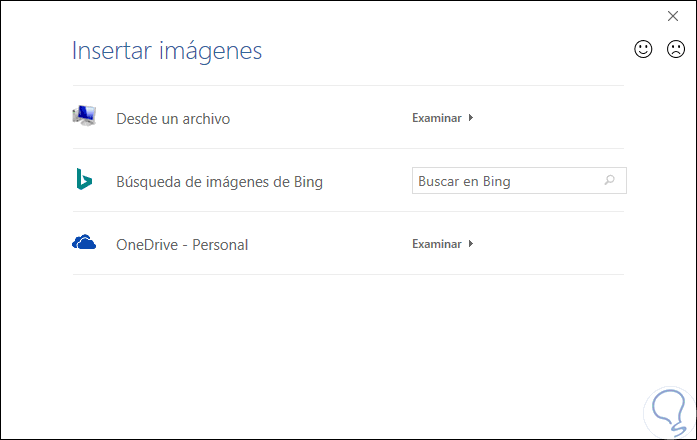Open Examinar next to OneDrive - Personal
697x440 pixels.
(437, 244)
